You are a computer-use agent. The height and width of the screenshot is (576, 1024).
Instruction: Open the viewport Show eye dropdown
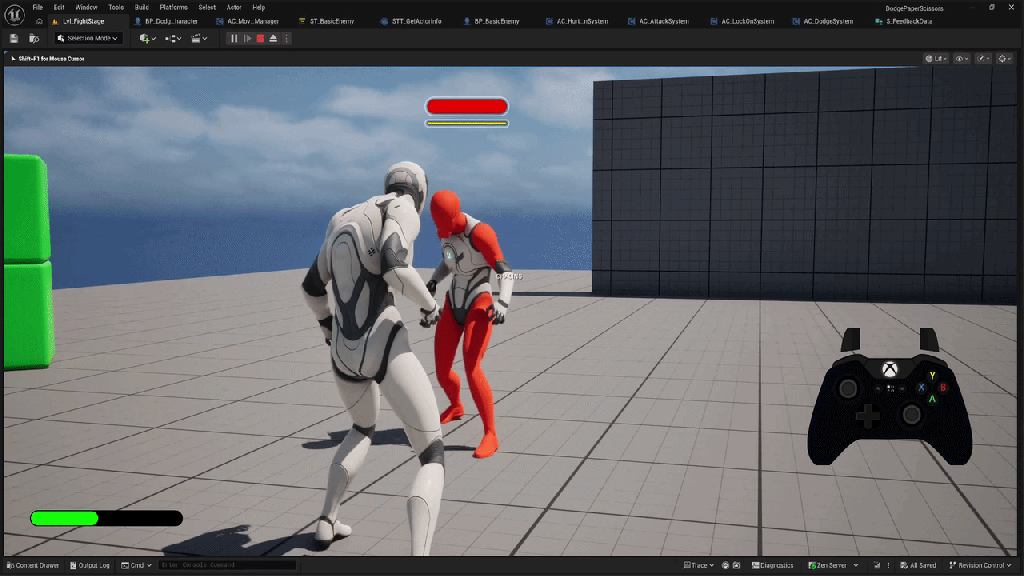pyautogui.click(x=962, y=59)
